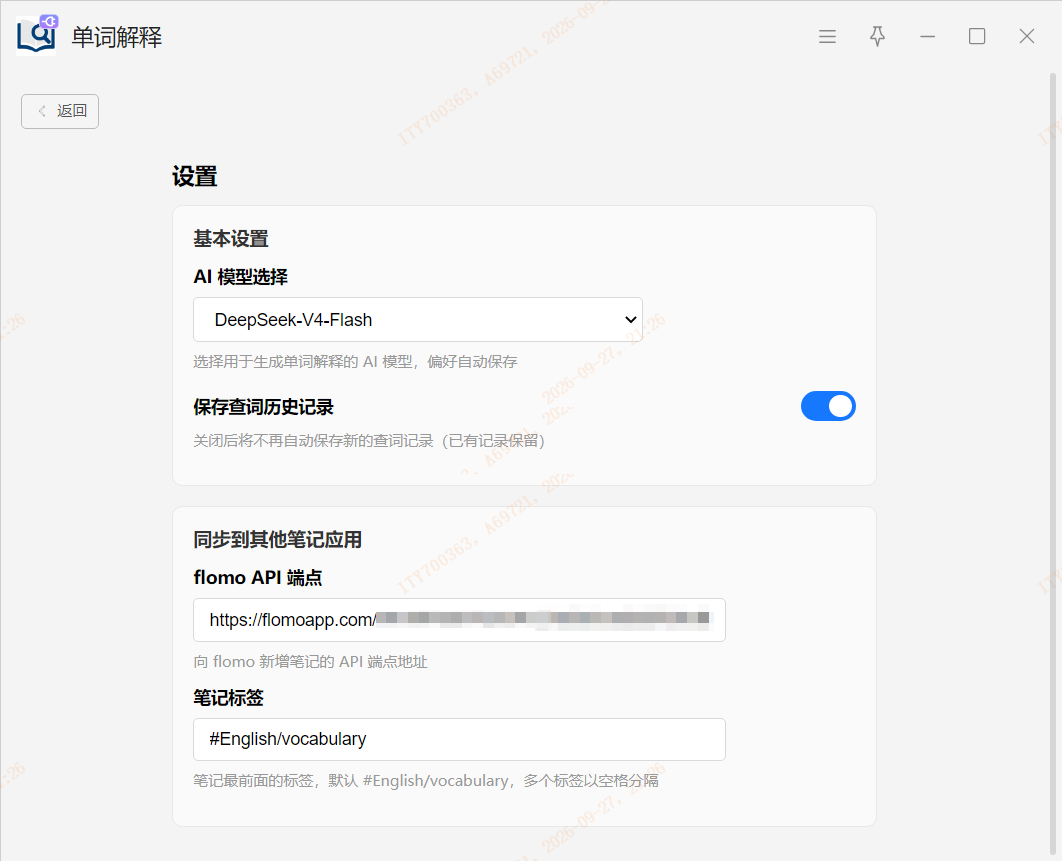1062x861 pixels.
Task: Maximize the 单词解释 window
Action: pyautogui.click(x=977, y=37)
